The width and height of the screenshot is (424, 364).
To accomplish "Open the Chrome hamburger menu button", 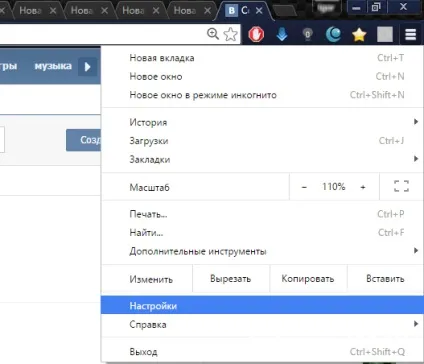I will (410, 34).
